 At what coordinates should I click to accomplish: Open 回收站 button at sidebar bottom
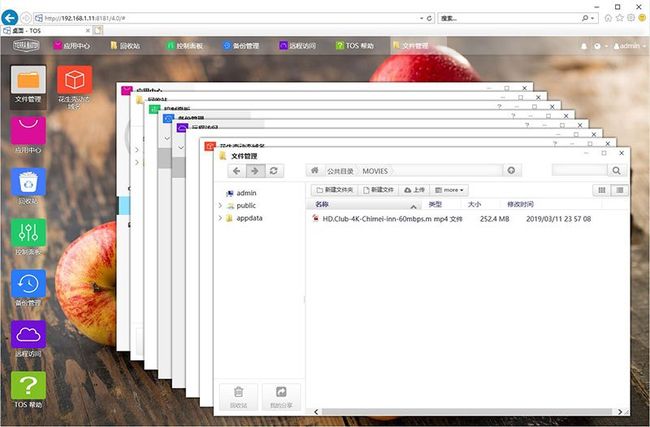[238, 397]
